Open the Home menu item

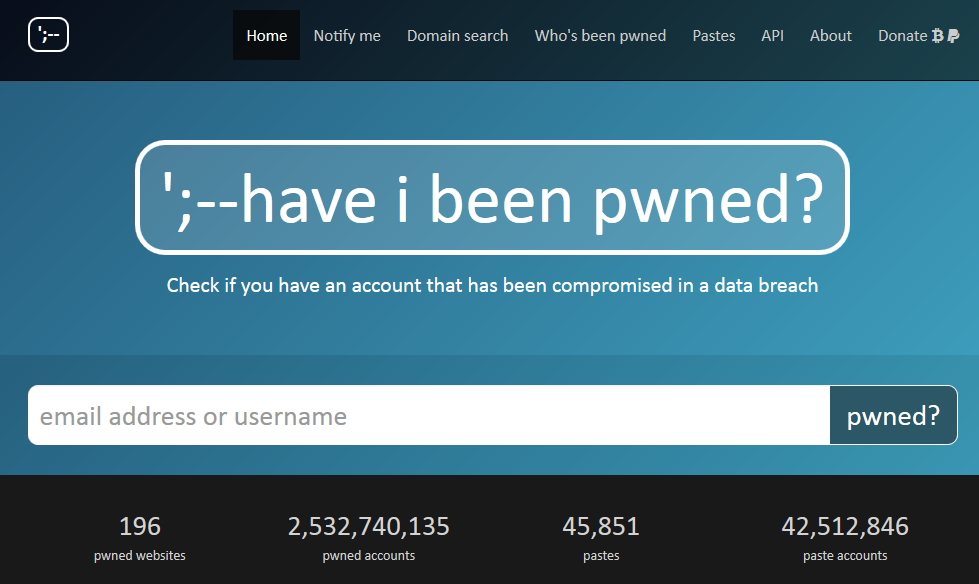pyautogui.click(x=267, y=36)
